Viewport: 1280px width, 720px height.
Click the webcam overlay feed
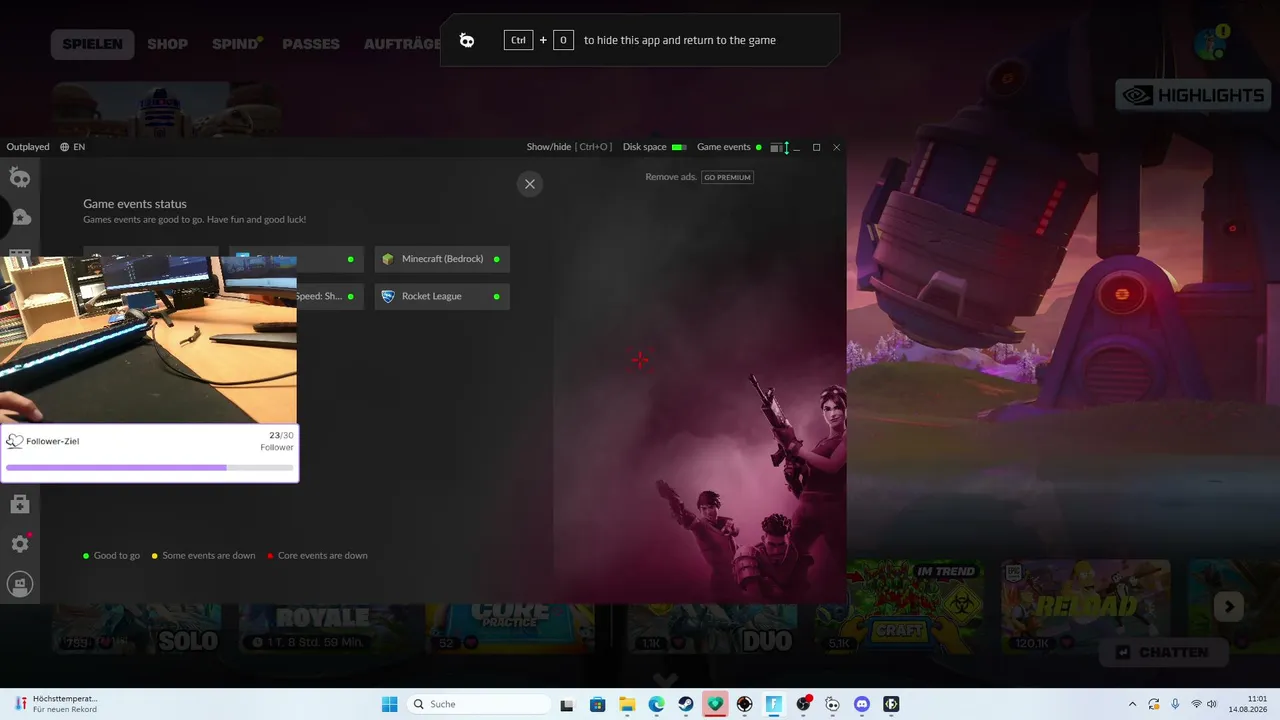pyautogui.click(x=148, y=340)
